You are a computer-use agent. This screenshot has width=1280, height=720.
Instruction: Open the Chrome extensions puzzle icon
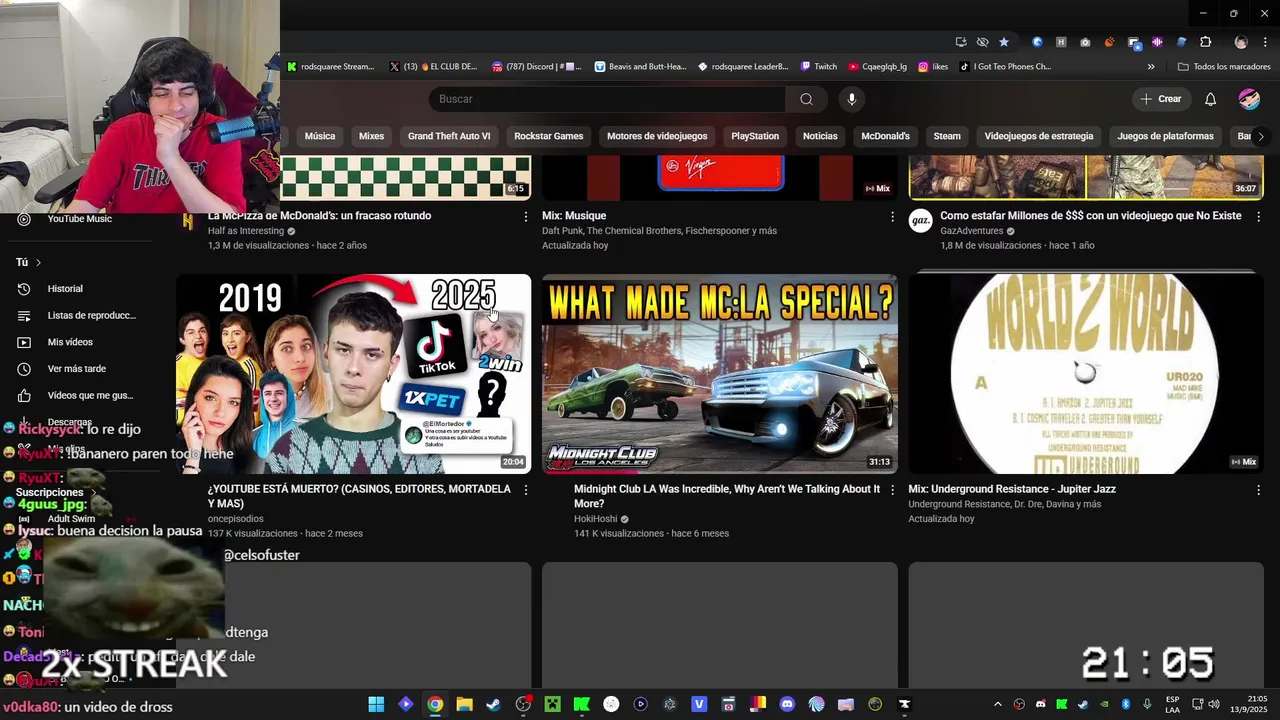click(1205, 42)
